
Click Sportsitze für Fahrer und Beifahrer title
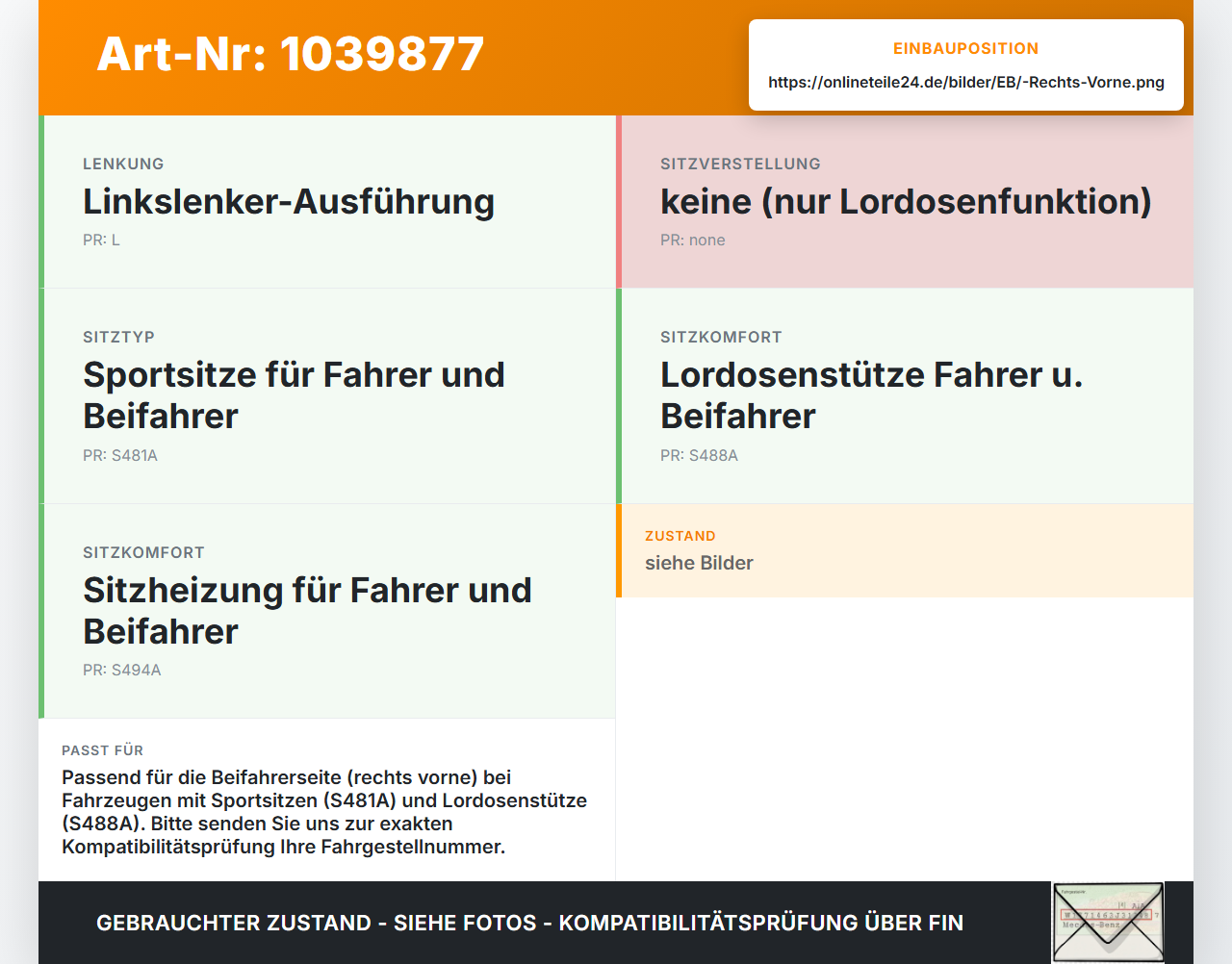(x=294, y=395)
